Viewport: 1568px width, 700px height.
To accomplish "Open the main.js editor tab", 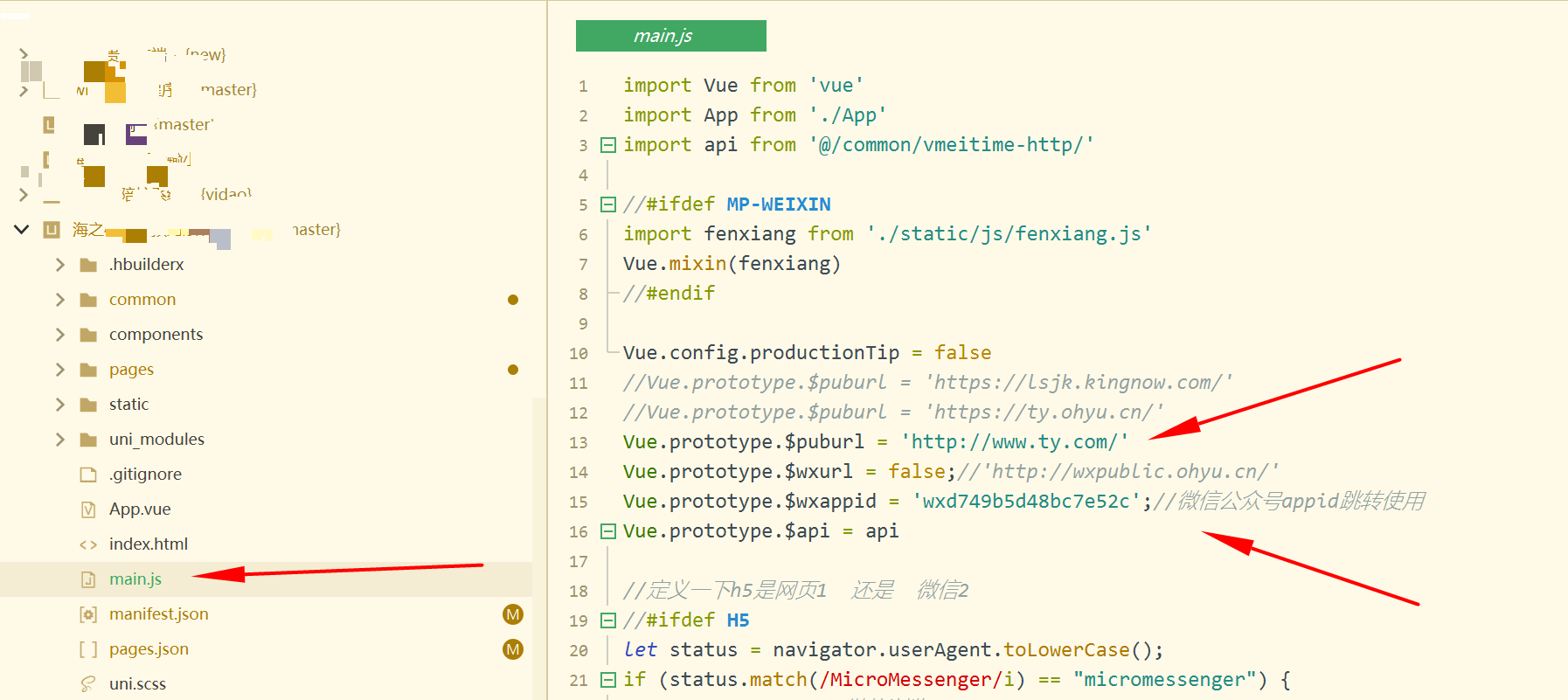I will (670, 36).
